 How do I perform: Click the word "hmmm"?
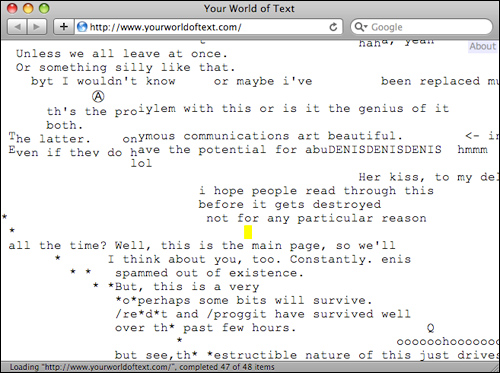472,149
